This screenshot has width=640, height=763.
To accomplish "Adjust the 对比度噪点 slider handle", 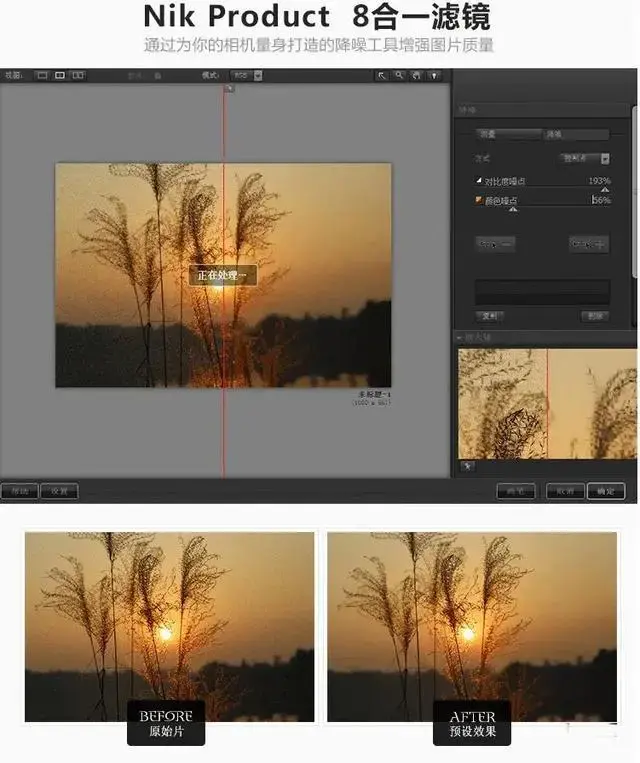I will point(605,190).
